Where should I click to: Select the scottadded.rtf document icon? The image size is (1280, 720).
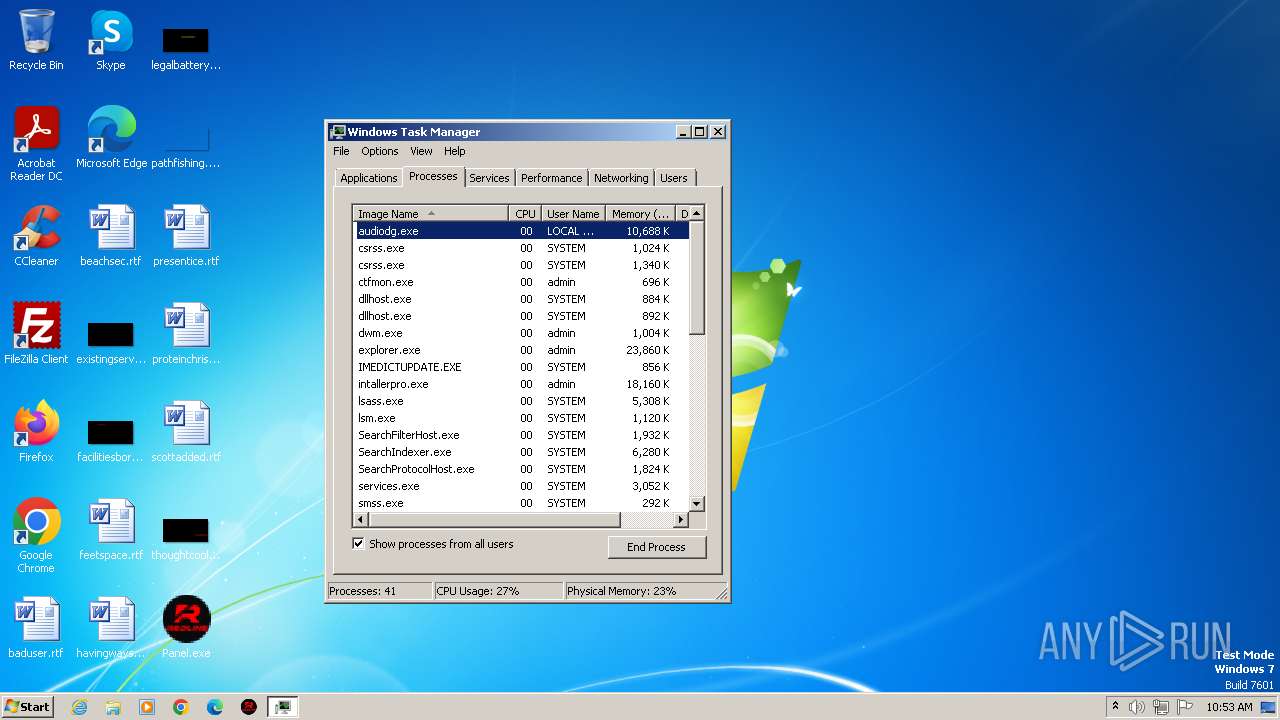(186, 432)
